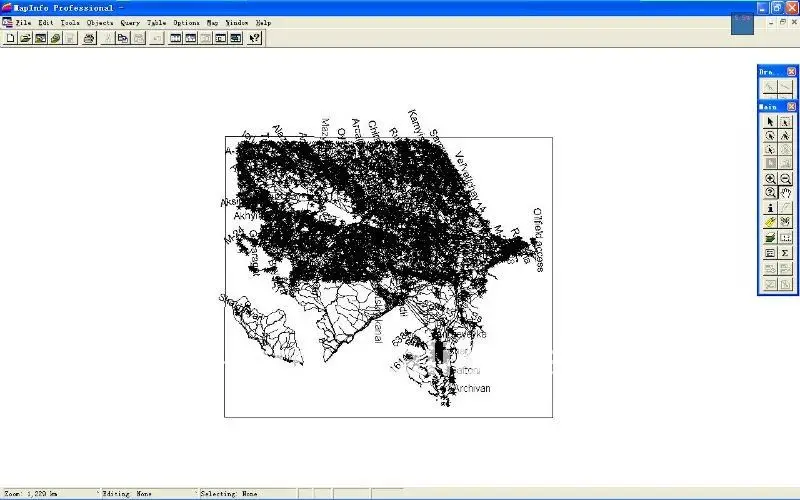Viewport: 800px width, 500px height.
Task: Click the Open Workspace toolbar icon
Action: pos(40,38)
